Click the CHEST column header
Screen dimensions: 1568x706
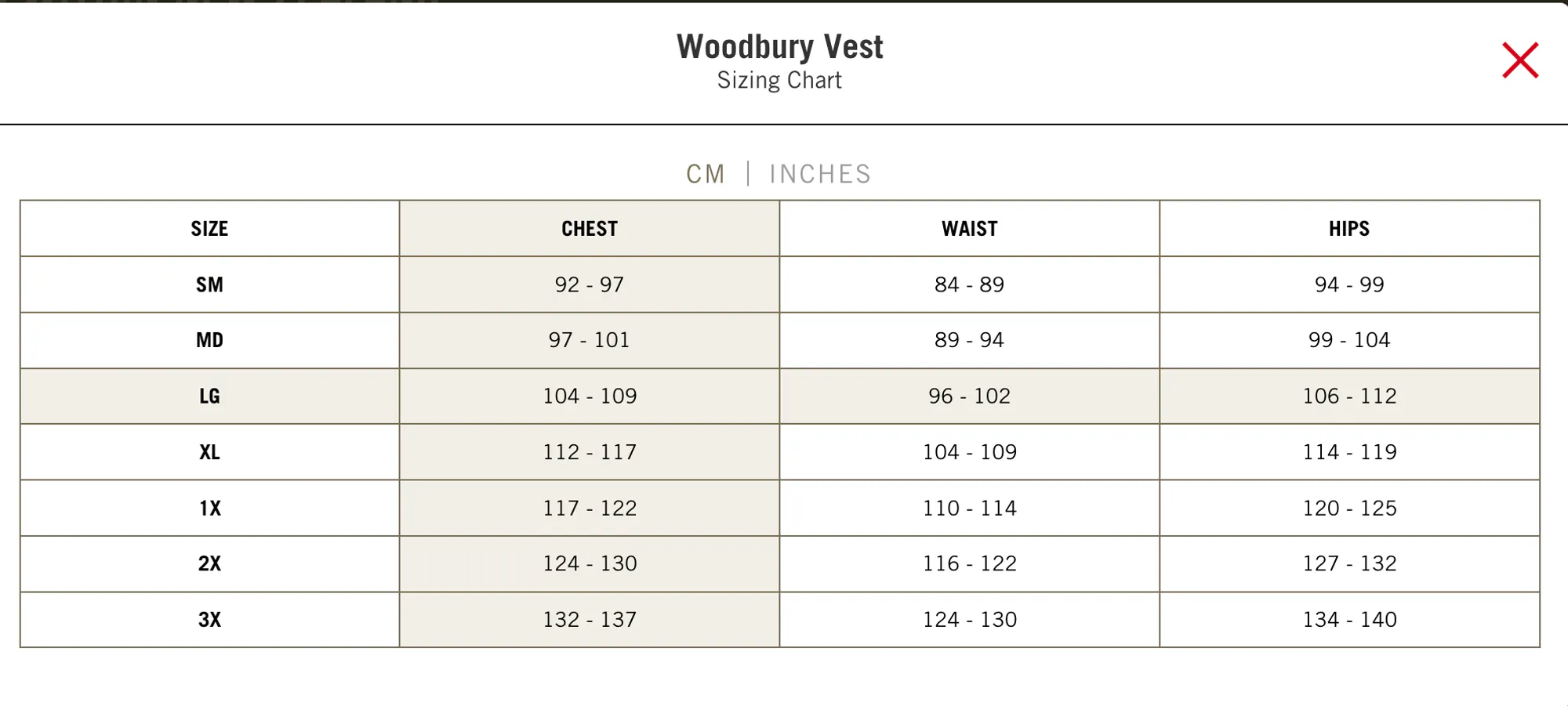[x=590, y=229]
